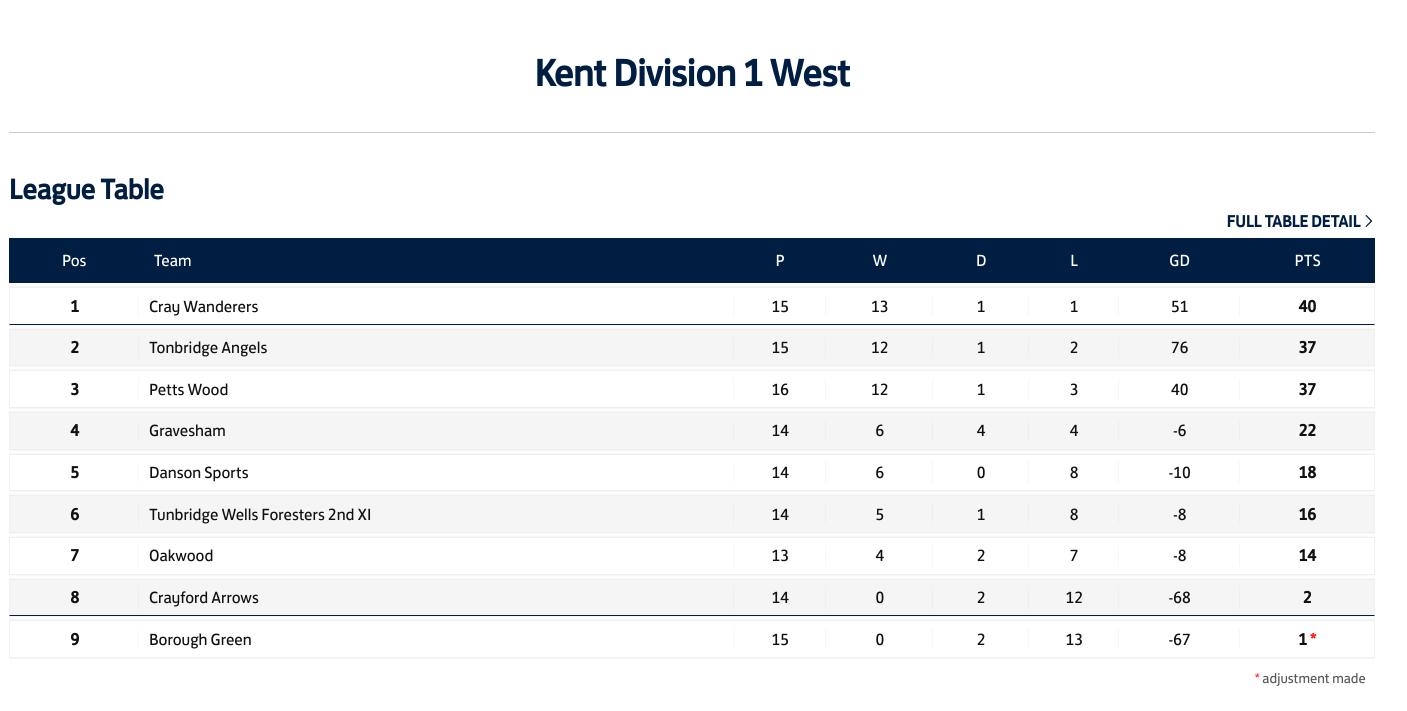Viewport: 1407px width, 711px height.
Task: Open the FULL TABLE DETAIL link
Action: coord(1299,221)
